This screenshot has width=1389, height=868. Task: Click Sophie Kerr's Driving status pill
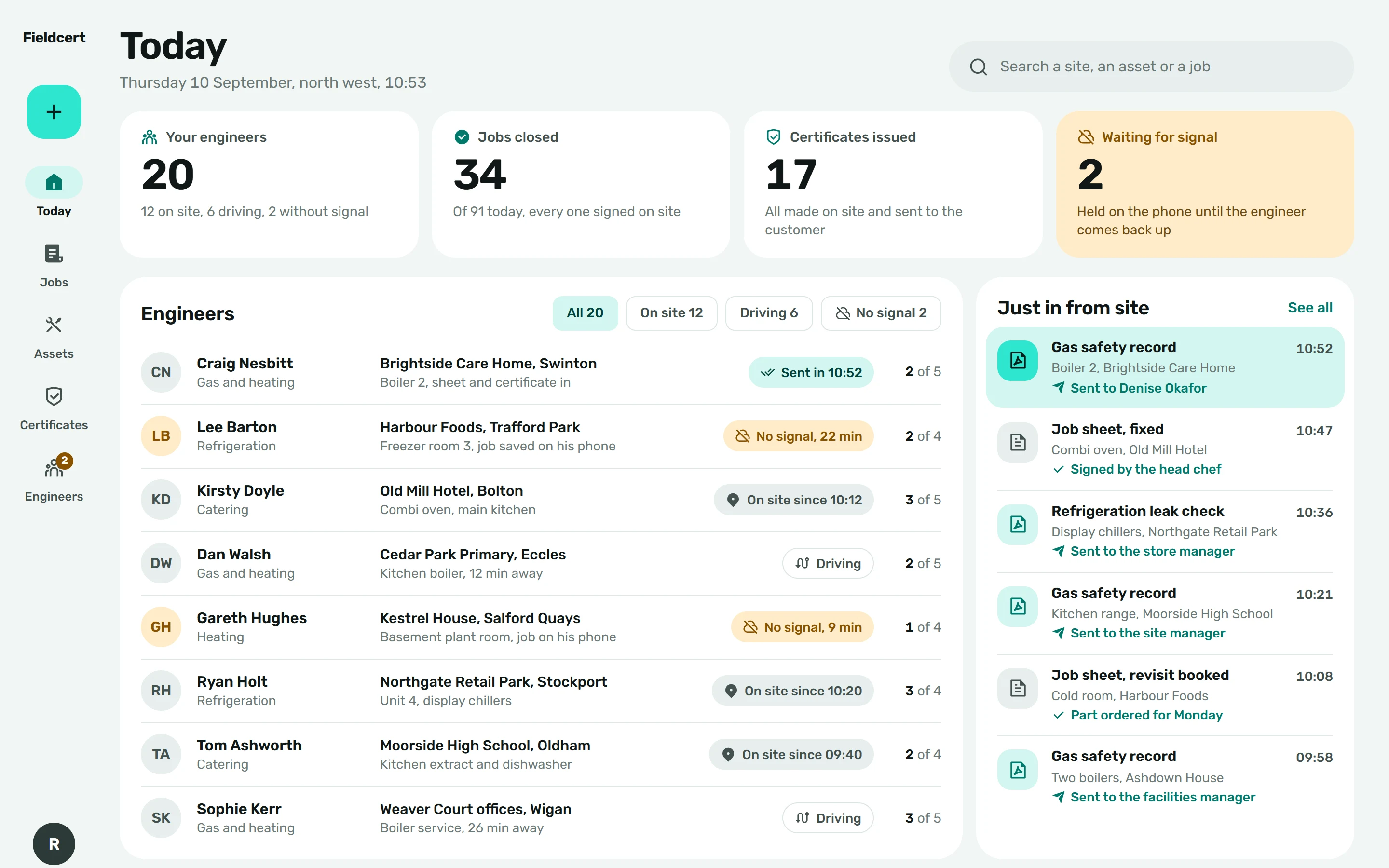(x=828, y=819)
